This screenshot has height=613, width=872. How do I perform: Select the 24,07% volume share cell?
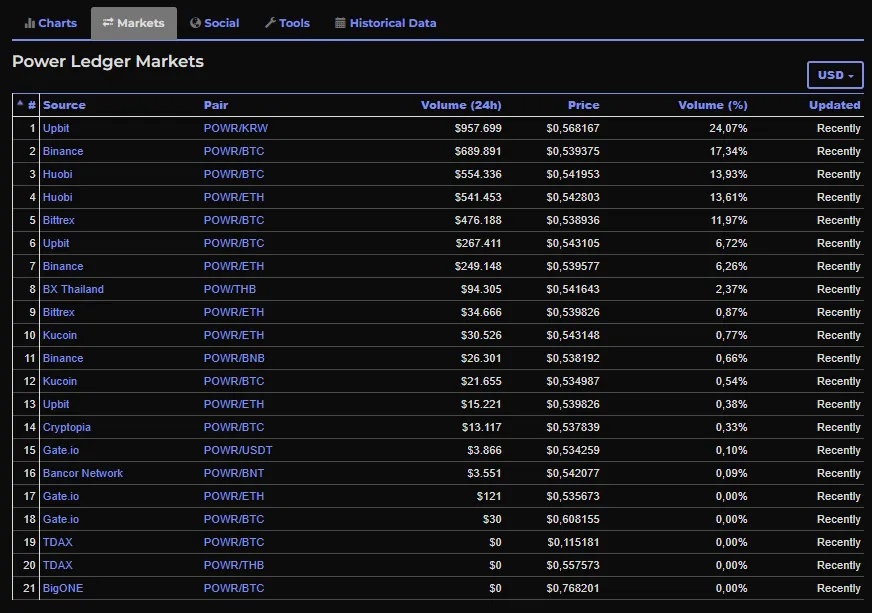pyautogui.click(x=728, y=128)
